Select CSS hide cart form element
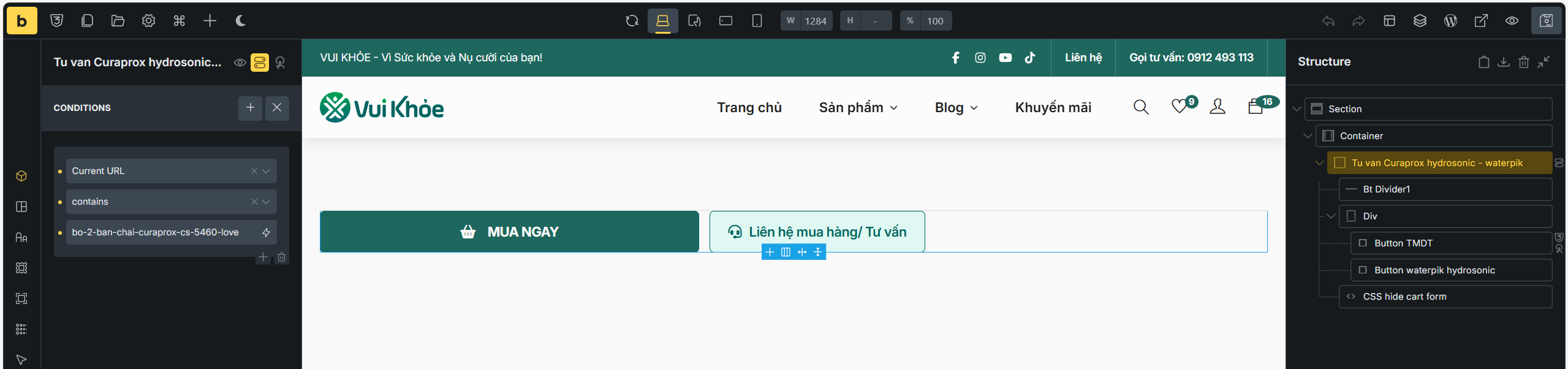Viewport: 1568px width, 369px height. [1404, 297]
